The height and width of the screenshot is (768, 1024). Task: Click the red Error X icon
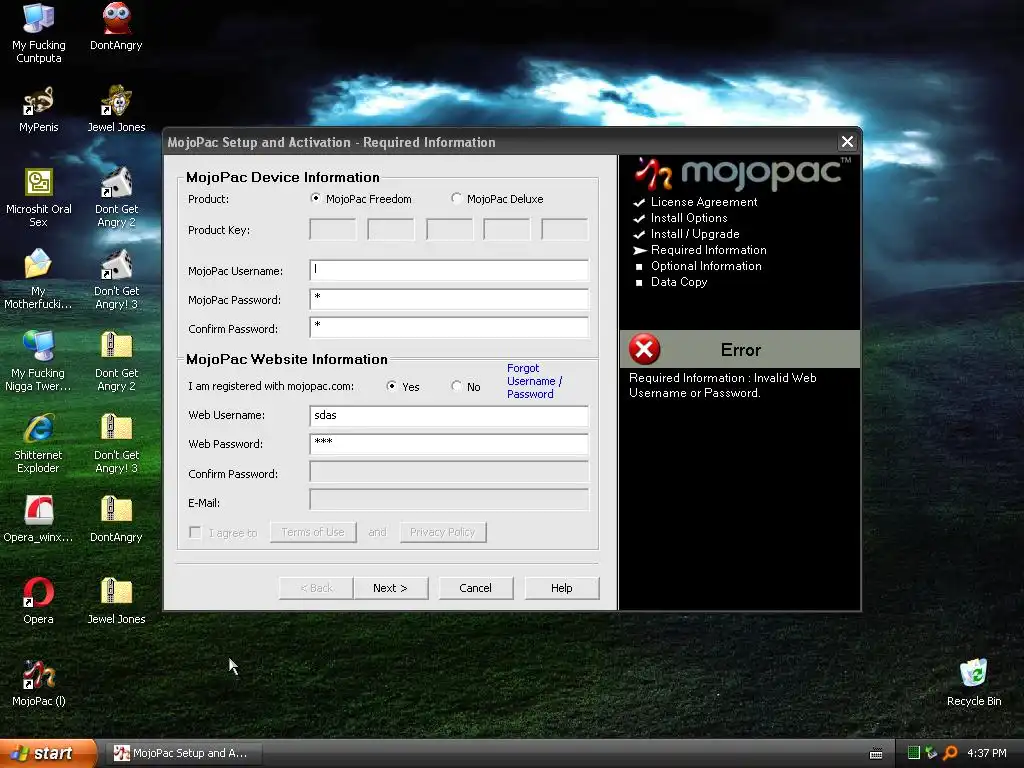tap(645, 349)
